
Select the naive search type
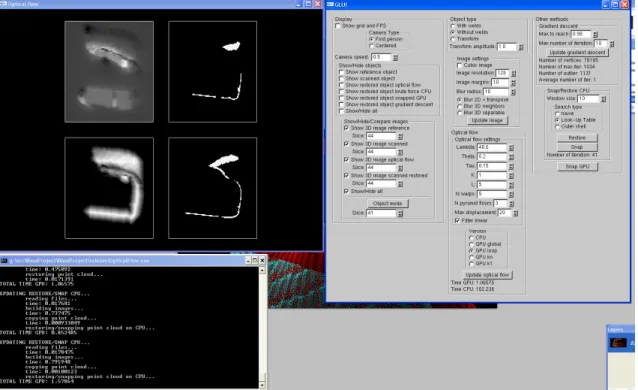557,114
